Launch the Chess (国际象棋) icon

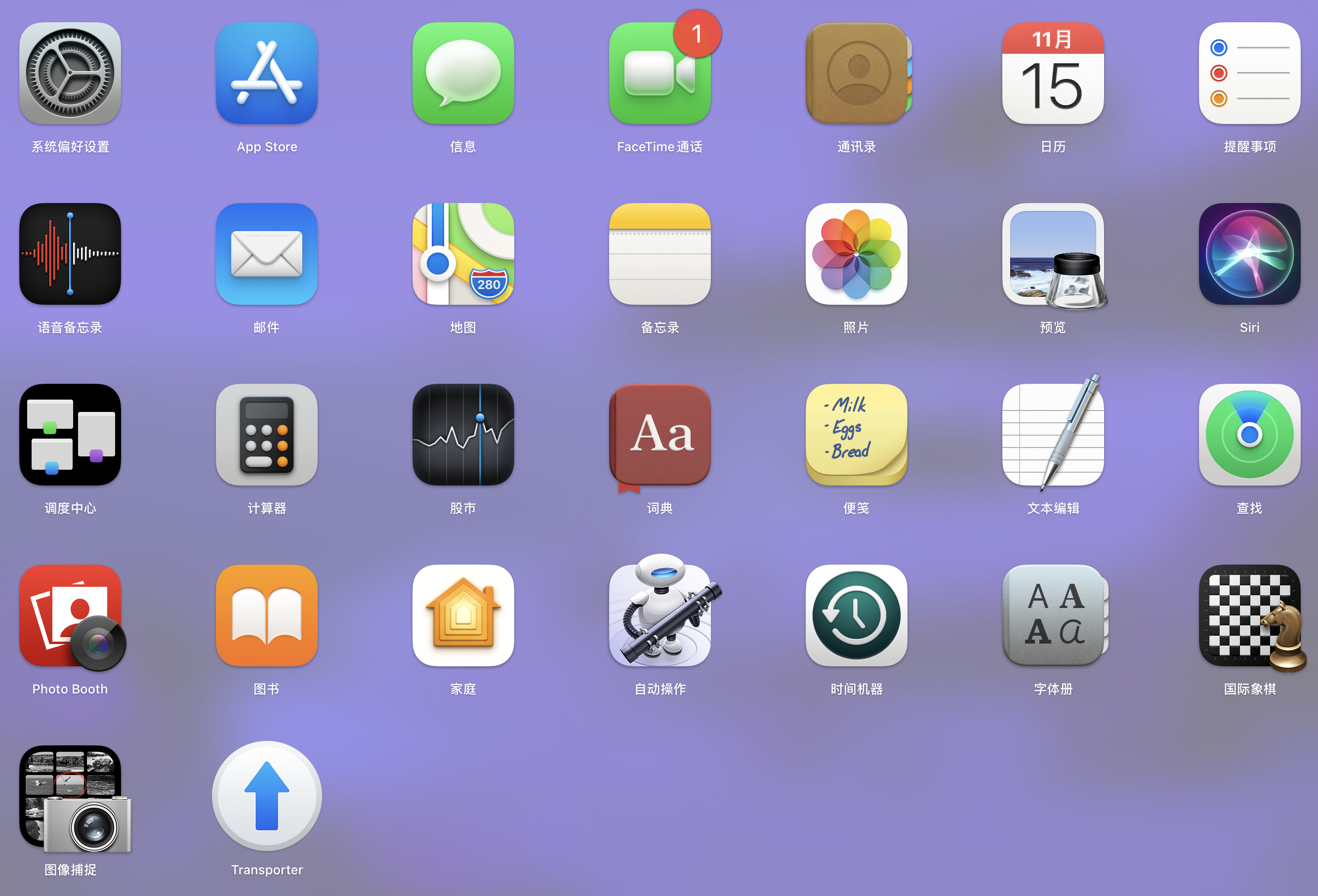tap(1252, 618)
